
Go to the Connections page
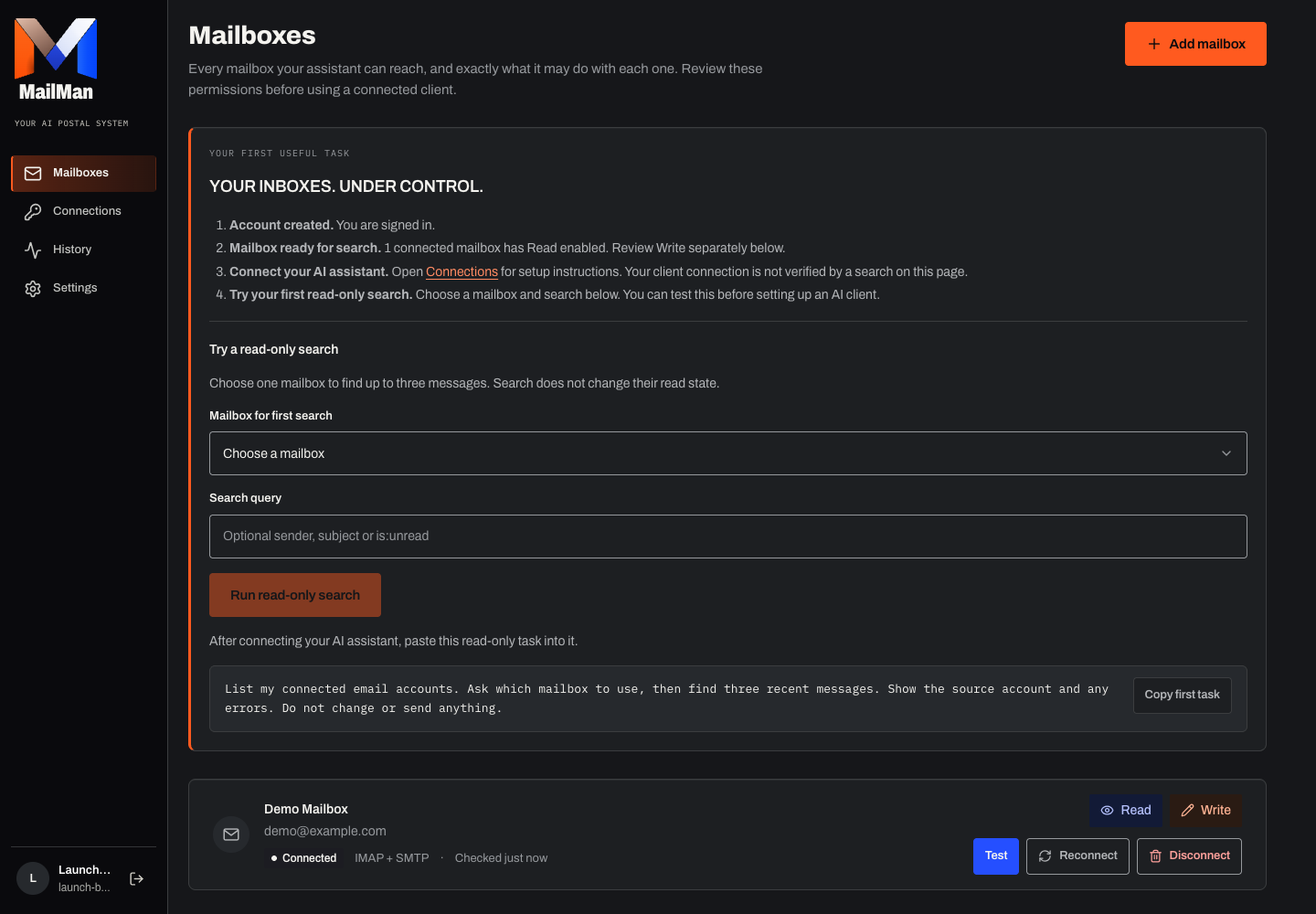point(84,212)
